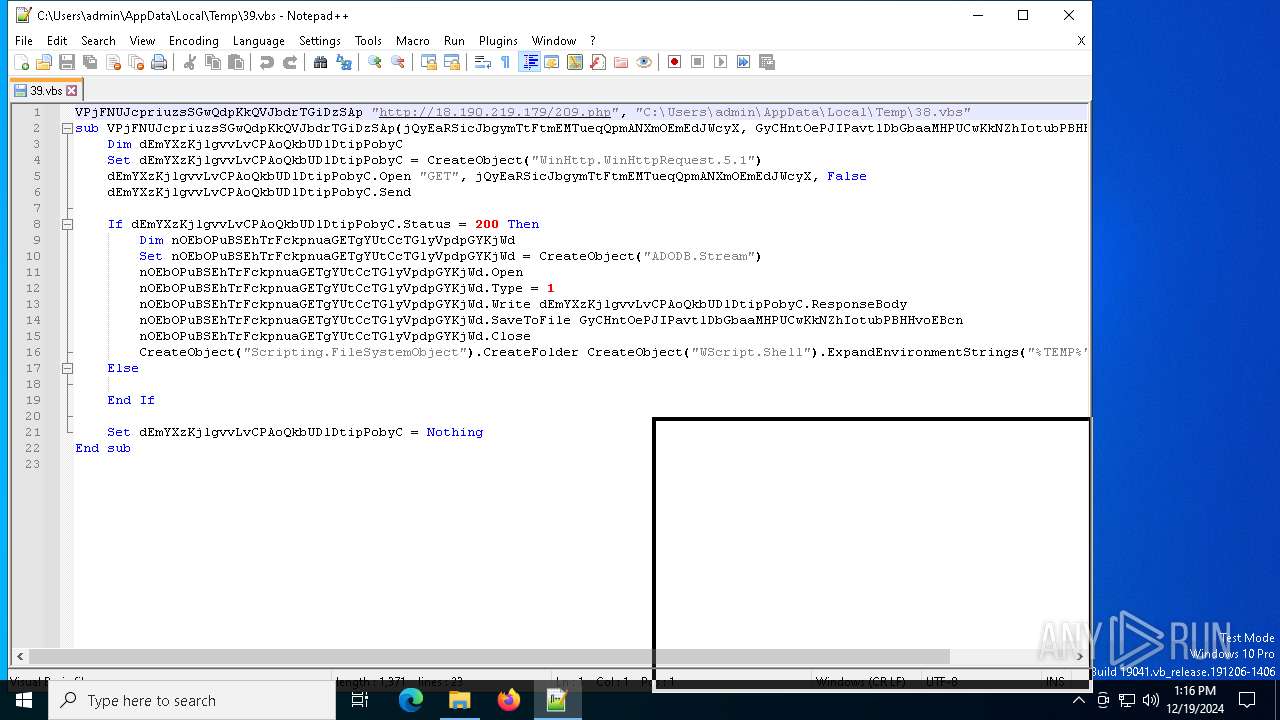Screen dimensions: 1280x720
Task: Open the Windows Start menu
Action: tap(24, 700)
